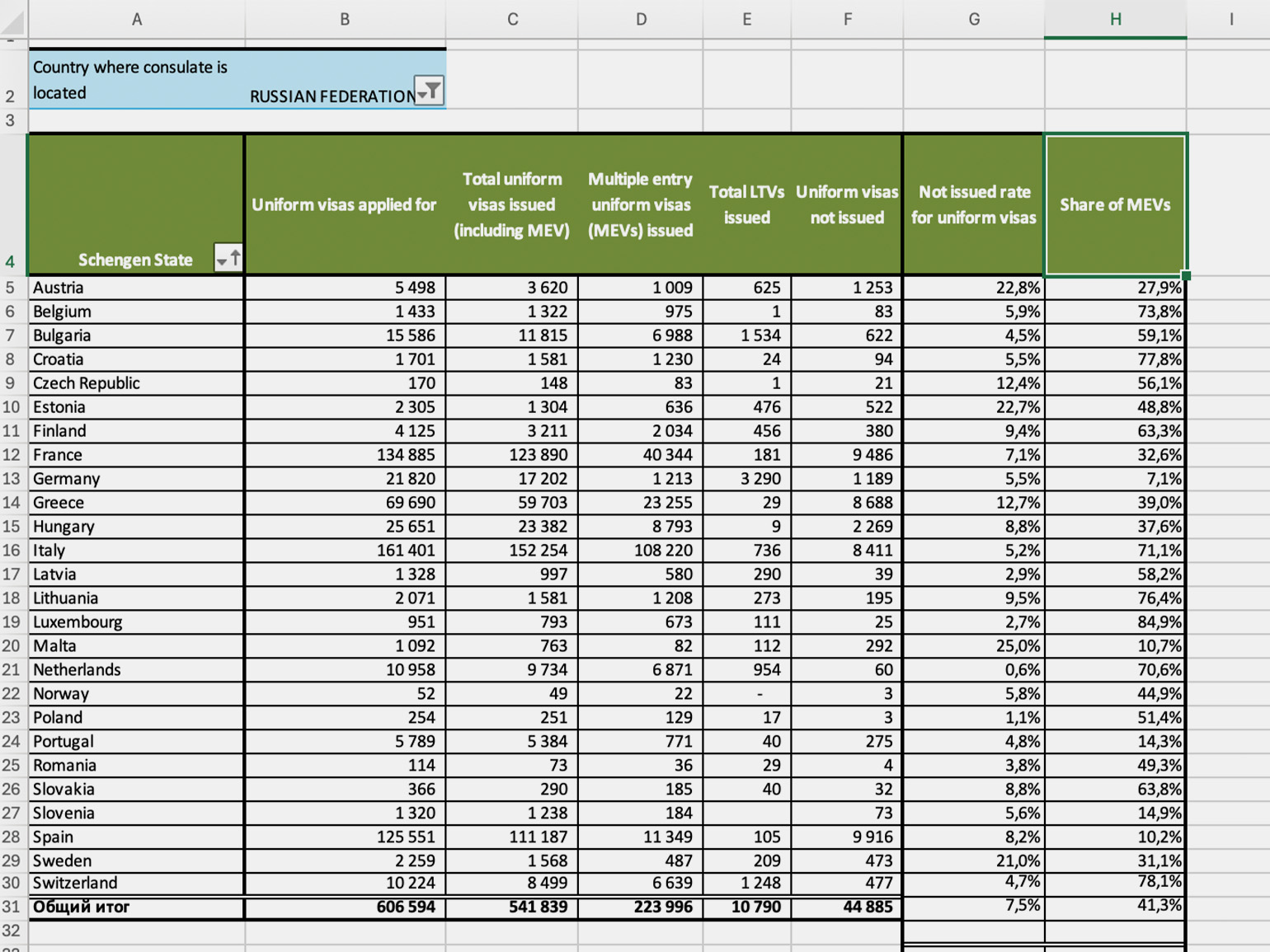Select the Portugal cell
This screenshot has width=1270, height=952.
[x=137, y=742]
